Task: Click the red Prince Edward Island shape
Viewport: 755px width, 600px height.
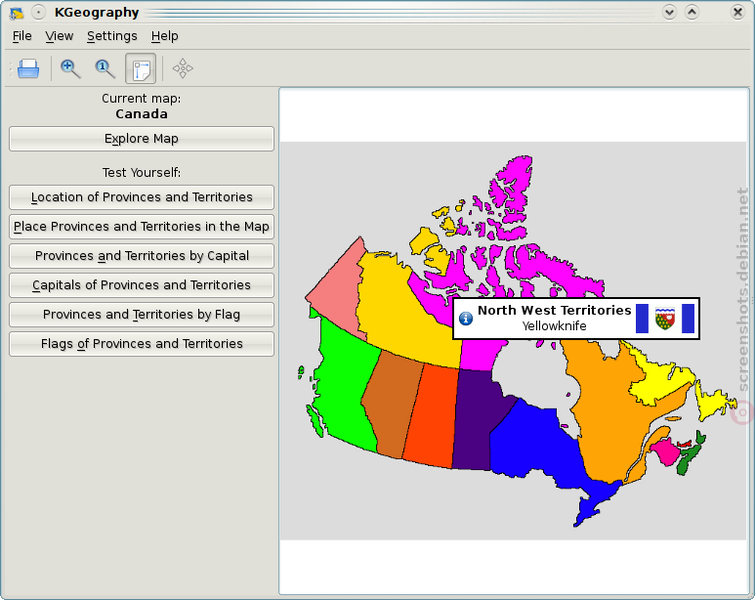Action: pos(685,444)
